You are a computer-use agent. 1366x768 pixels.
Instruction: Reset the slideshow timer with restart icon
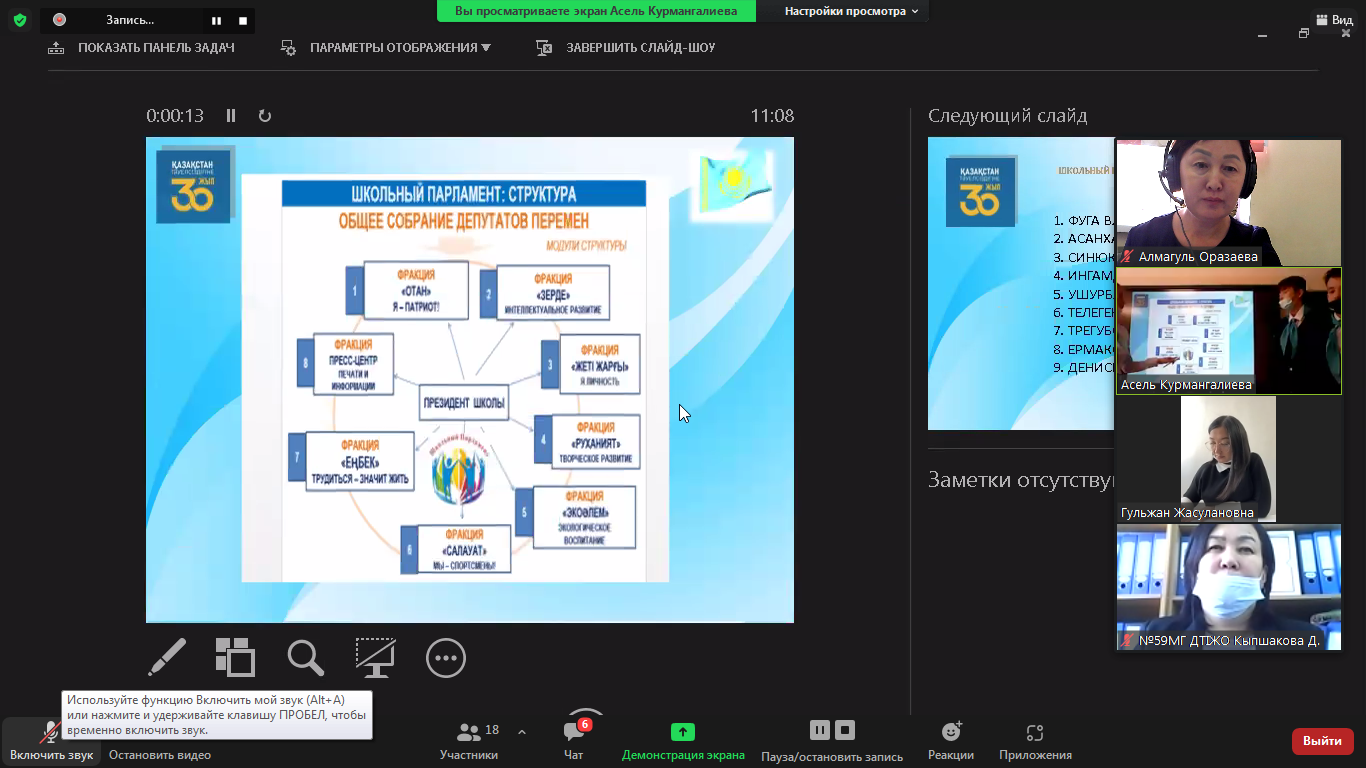tap(265, 116)
